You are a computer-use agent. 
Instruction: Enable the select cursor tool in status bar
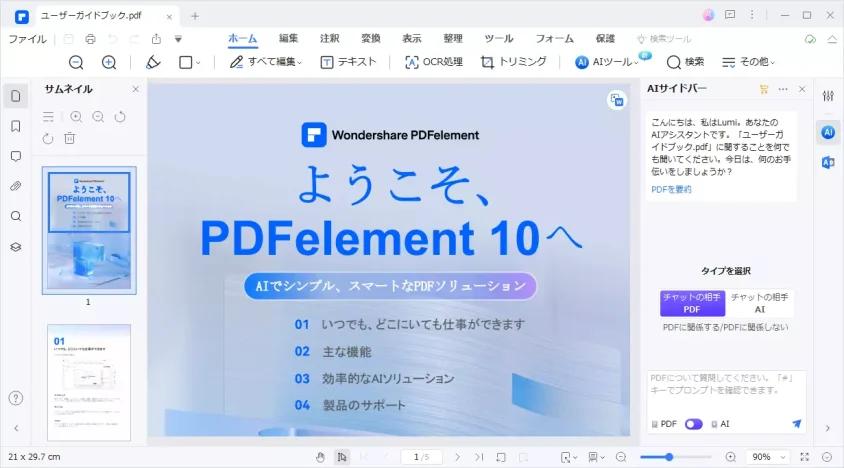pyautogui.click(x=342, y=457)
